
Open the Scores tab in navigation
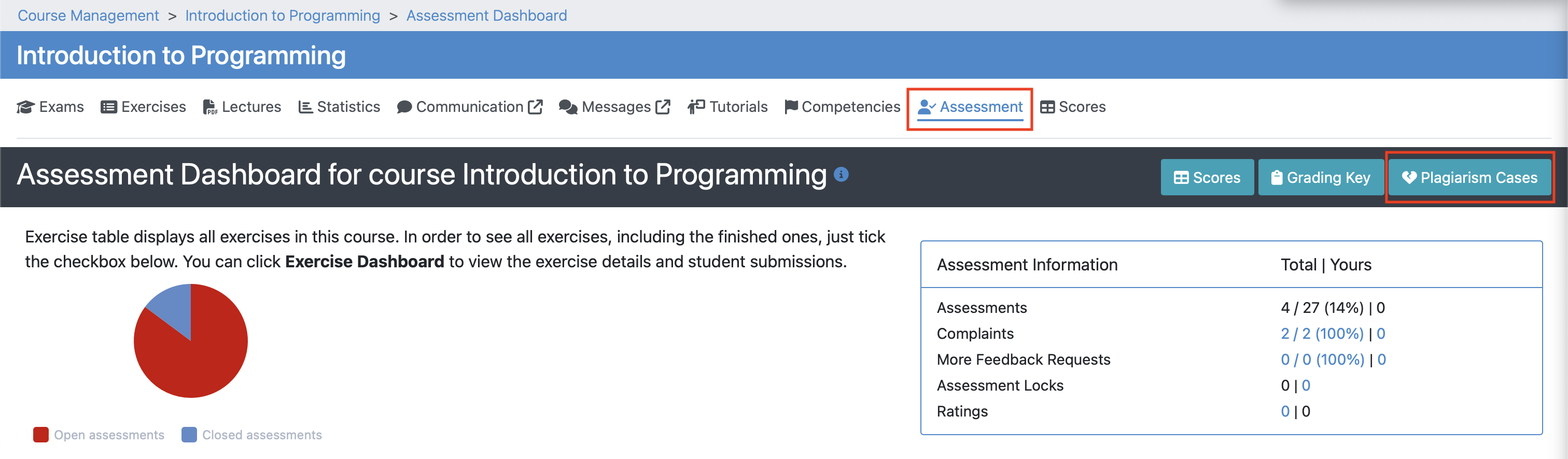1073,107
